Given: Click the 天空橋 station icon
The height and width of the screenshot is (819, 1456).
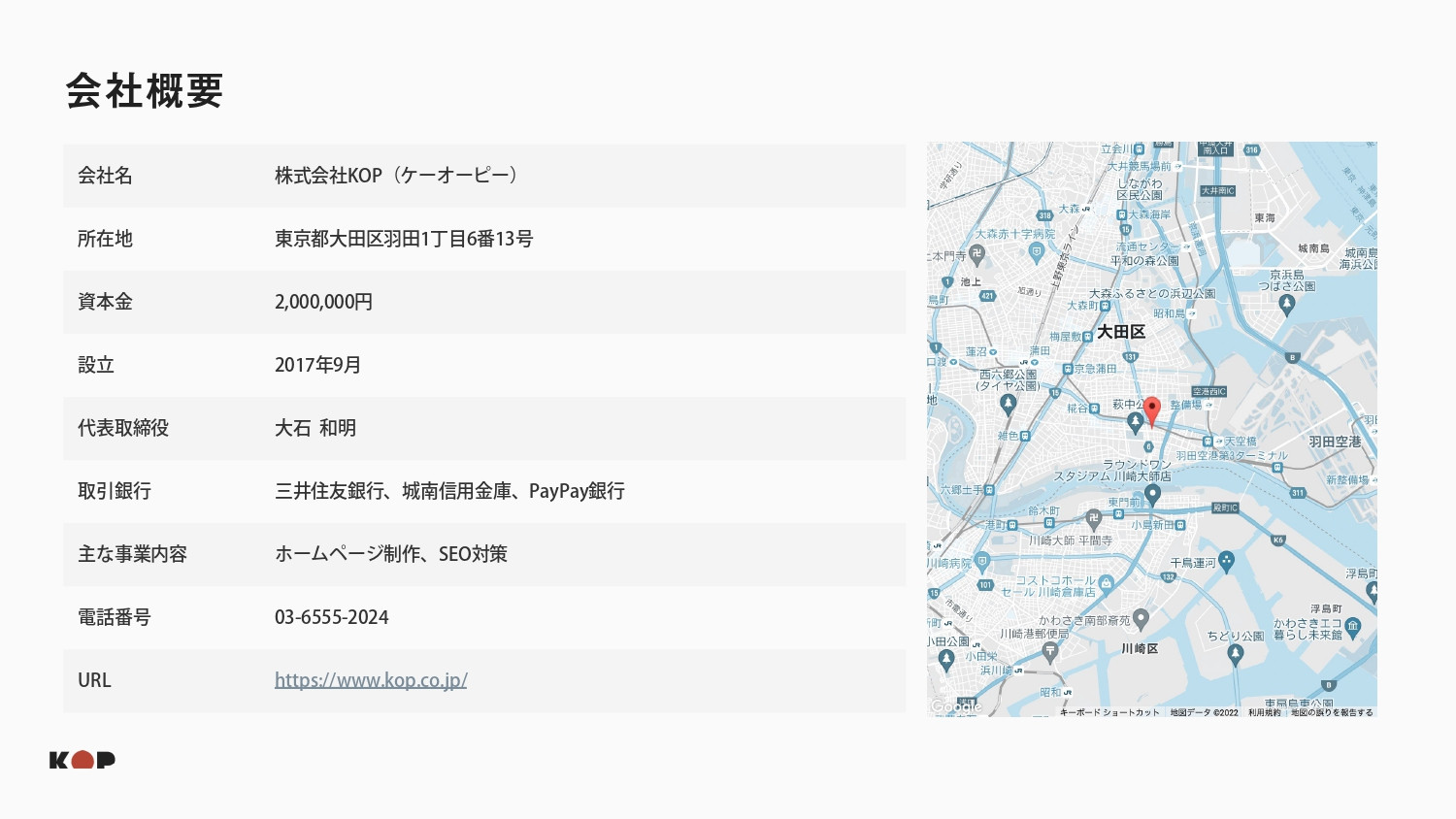Looking at the screenshot, I should coord(1208,441).
